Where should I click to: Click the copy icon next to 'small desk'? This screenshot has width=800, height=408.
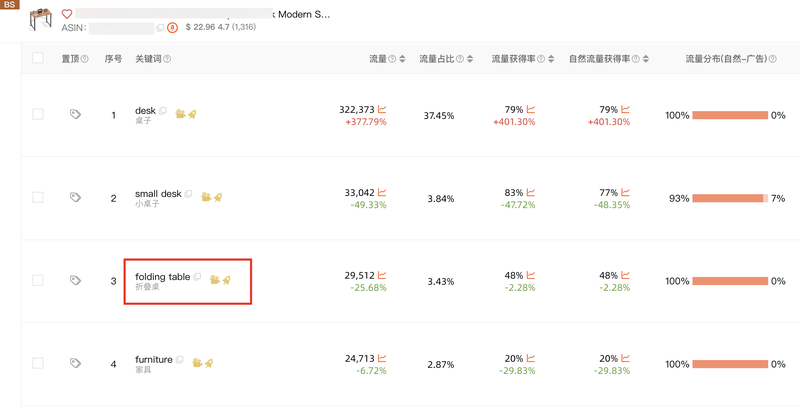click(189, 194)
